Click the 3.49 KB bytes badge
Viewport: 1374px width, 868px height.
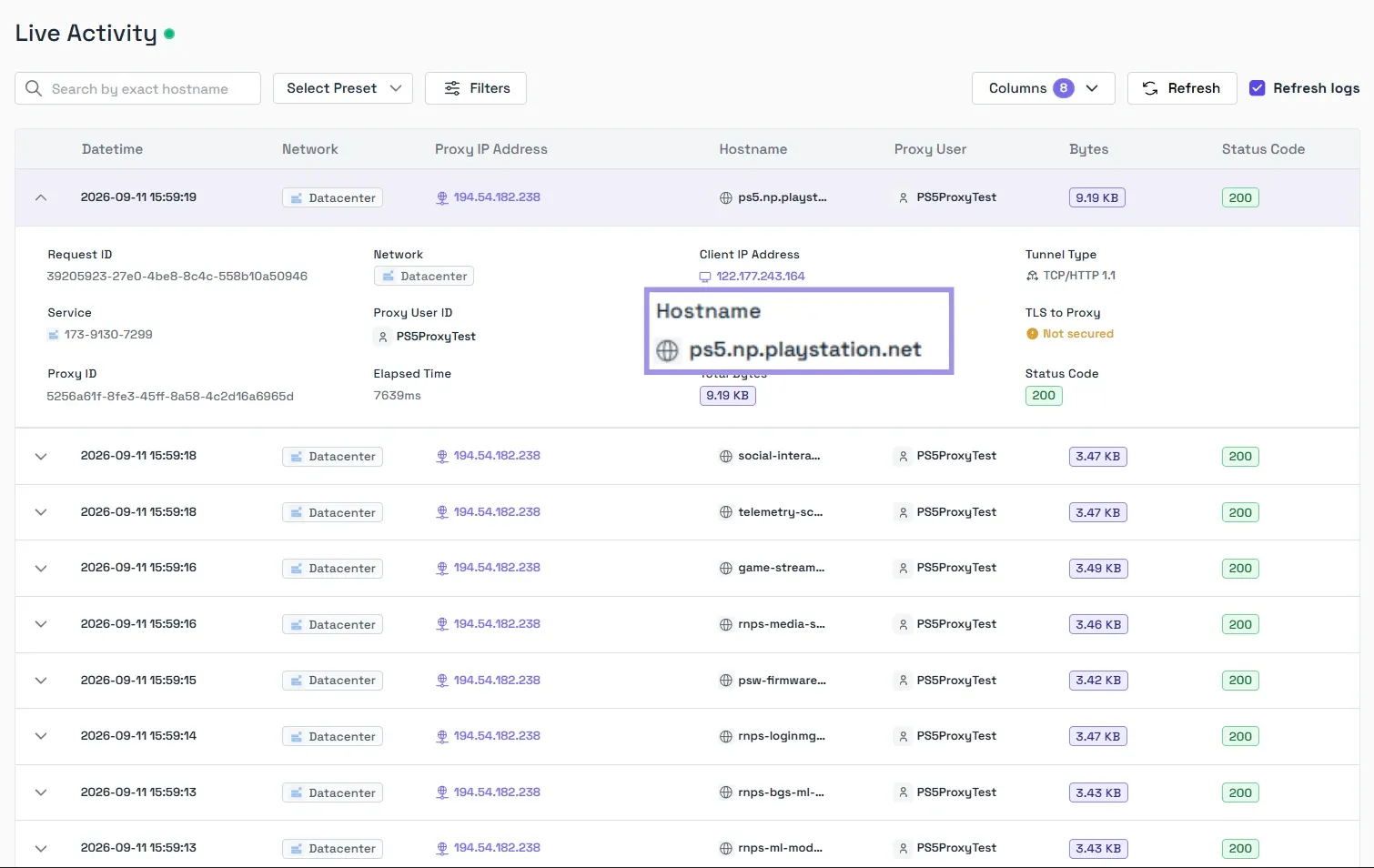(1097, 568)
